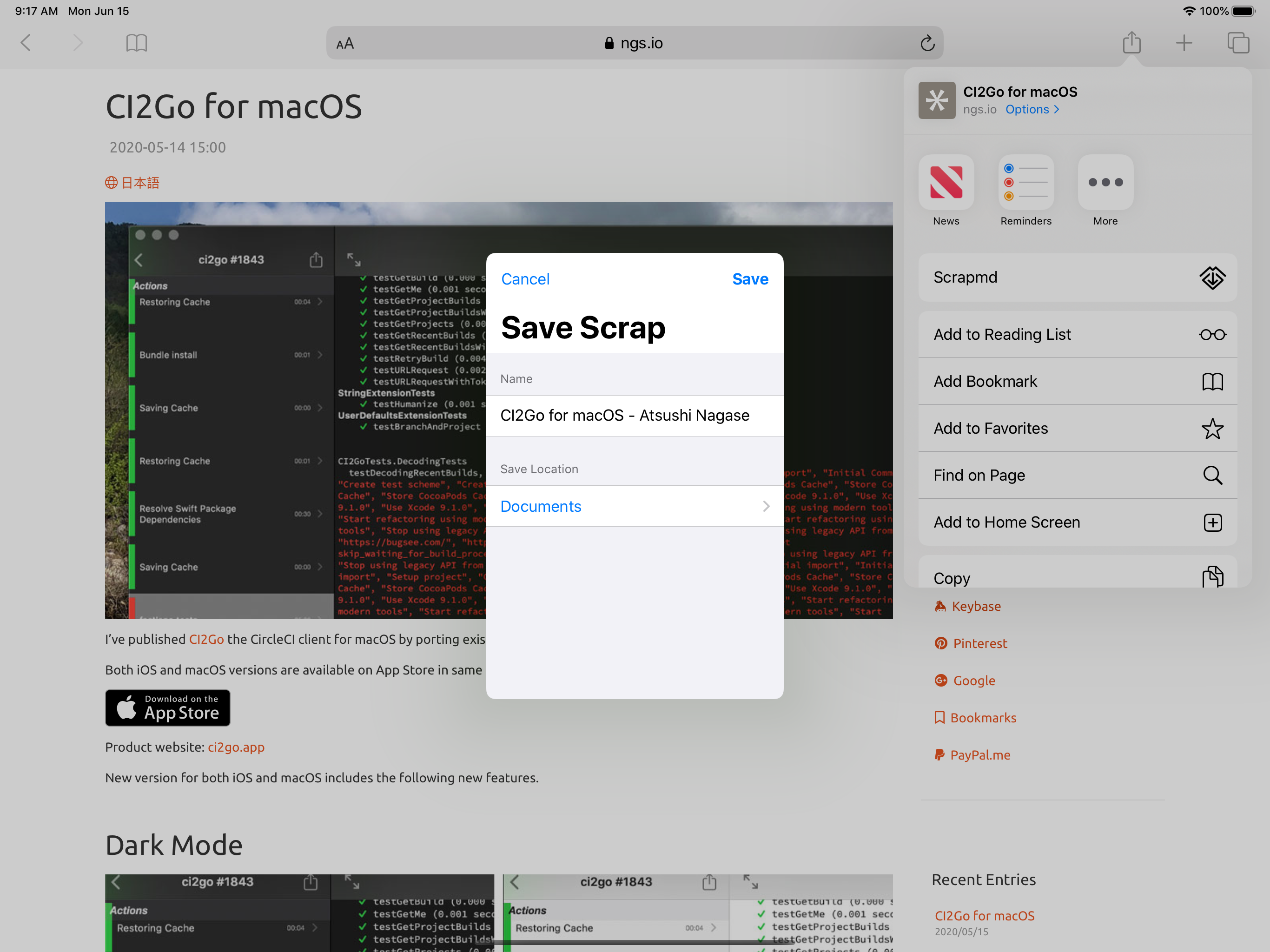Choose Add Bookmark
1270x952 pixels.
tap(1077, 381)
